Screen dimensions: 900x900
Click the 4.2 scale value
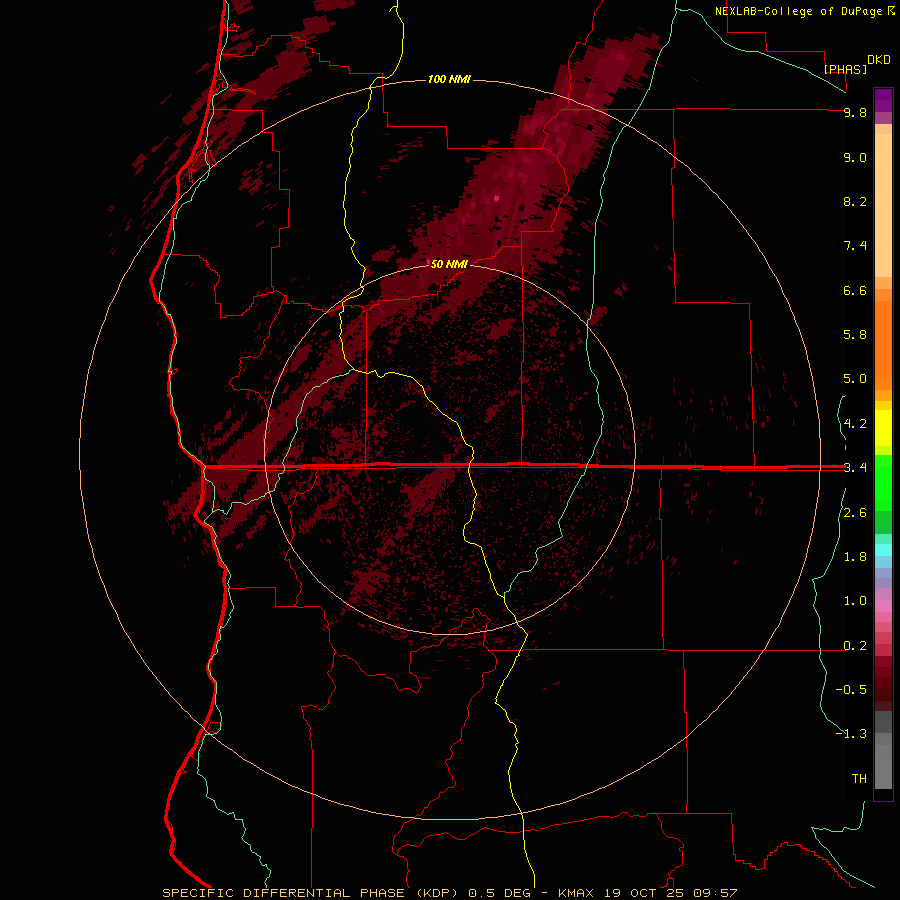pyautogui.click(x=855, y=424)
